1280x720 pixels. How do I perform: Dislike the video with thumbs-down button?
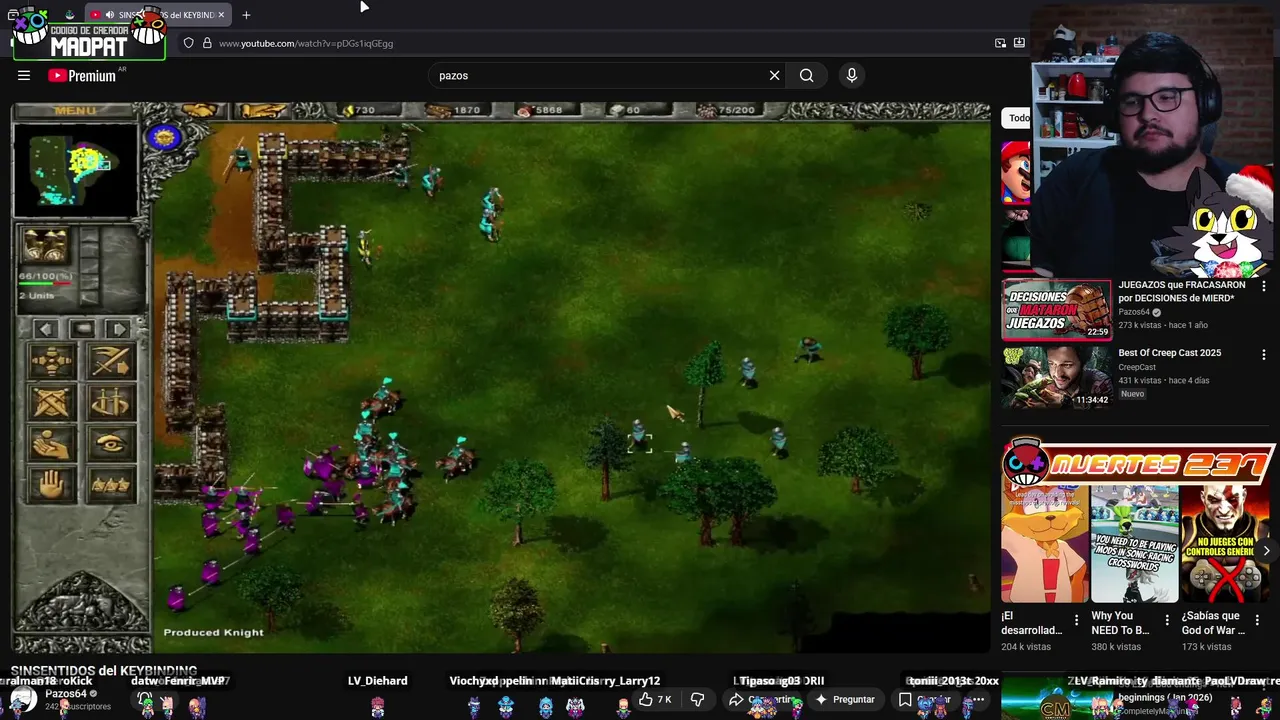[698, 700]
